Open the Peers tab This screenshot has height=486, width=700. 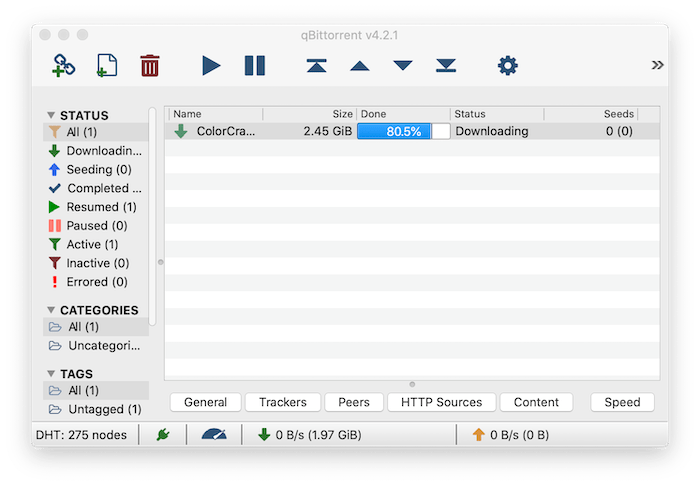click(354, 403)
